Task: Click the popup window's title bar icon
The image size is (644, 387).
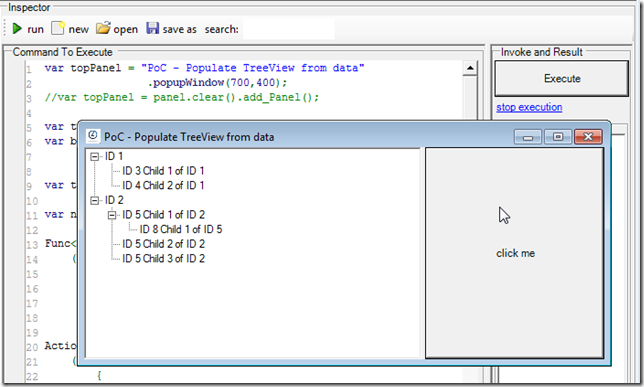Action: [93, 136]
